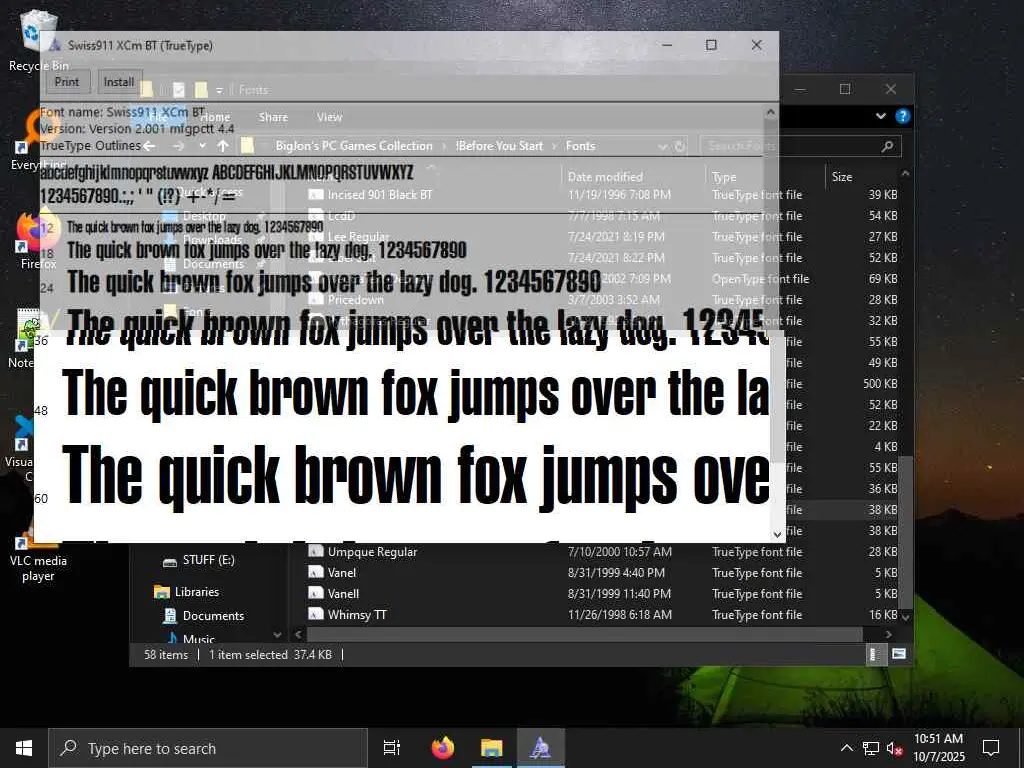The image size is (1024, 768).
Task: Switch File Explorer to large icons view
Action: pos(899,654)
